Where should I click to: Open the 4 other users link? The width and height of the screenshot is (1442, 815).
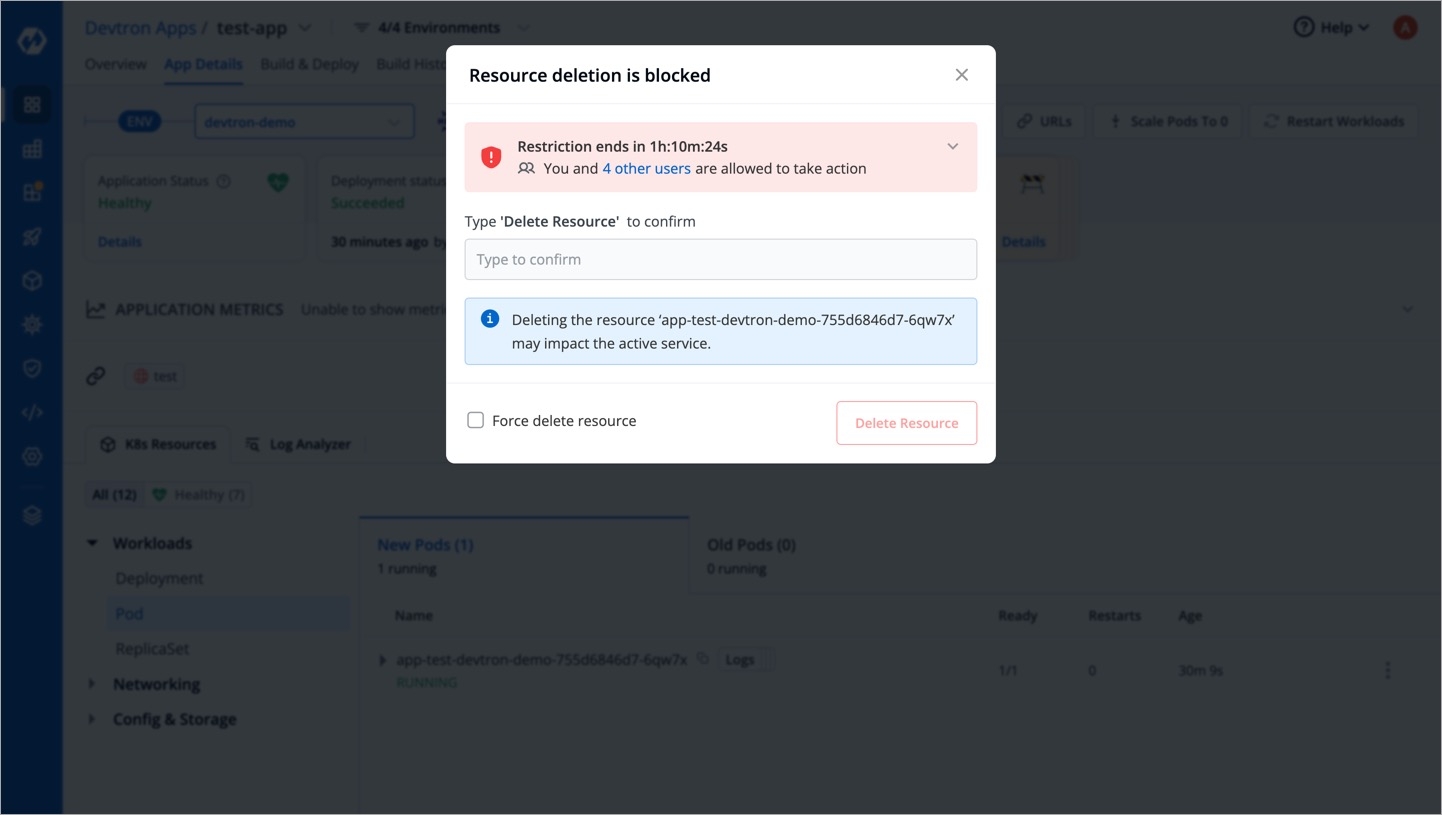tap(646, 168)
